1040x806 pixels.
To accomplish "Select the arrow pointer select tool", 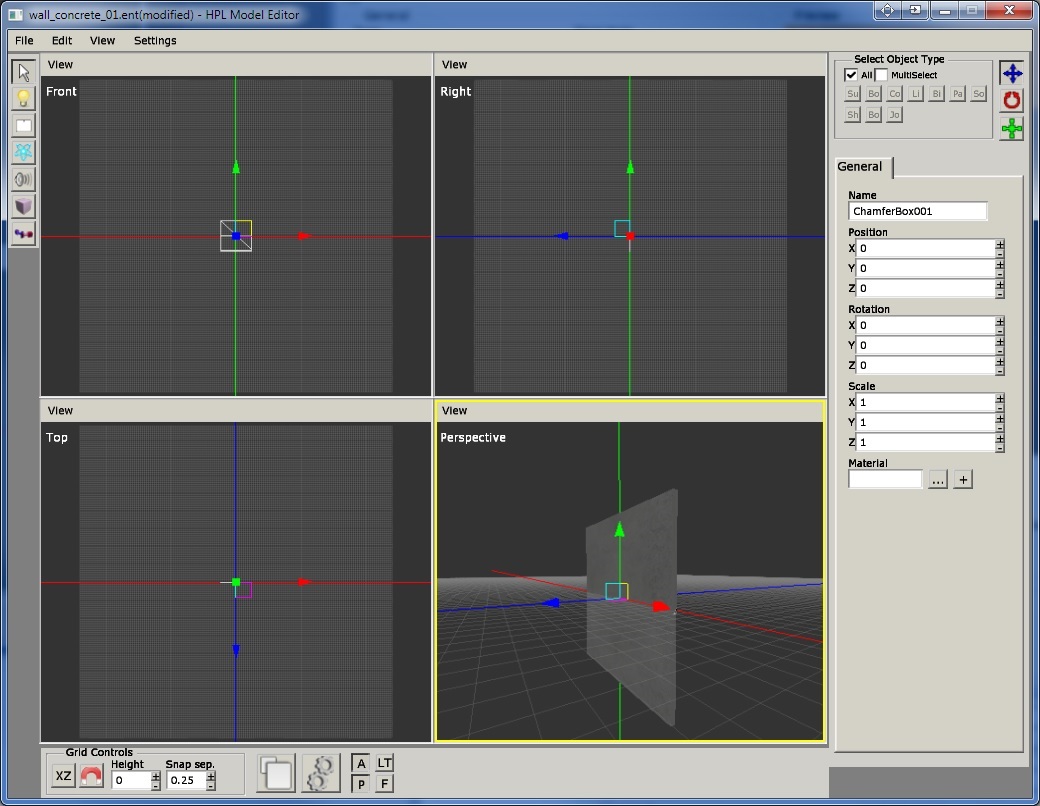I will pyautogui.click(x=24, y=72).
